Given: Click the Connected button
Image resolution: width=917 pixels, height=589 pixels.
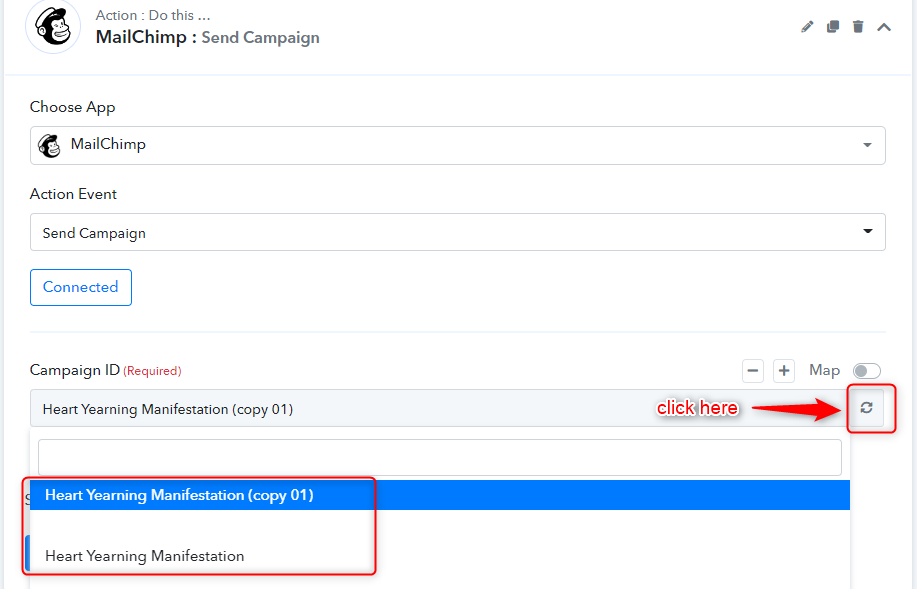Looking at the screenshot, I should [x=81, y=287].
